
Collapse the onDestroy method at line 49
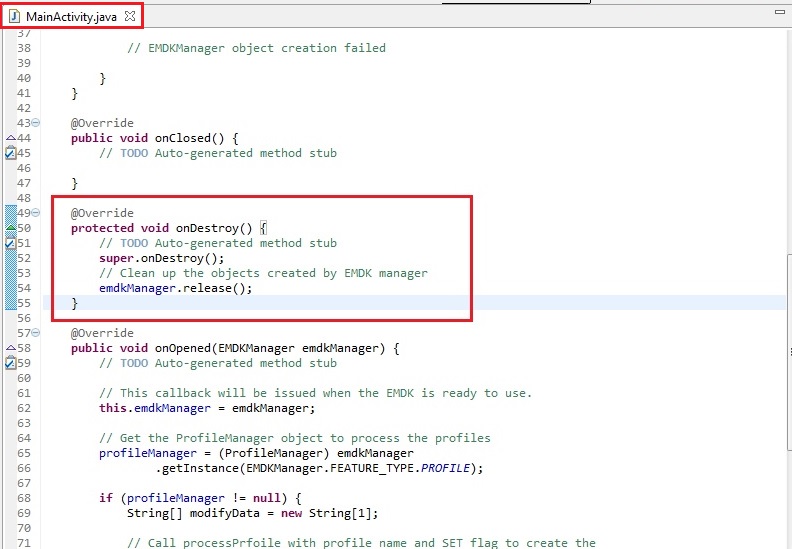tap(36, 213)
